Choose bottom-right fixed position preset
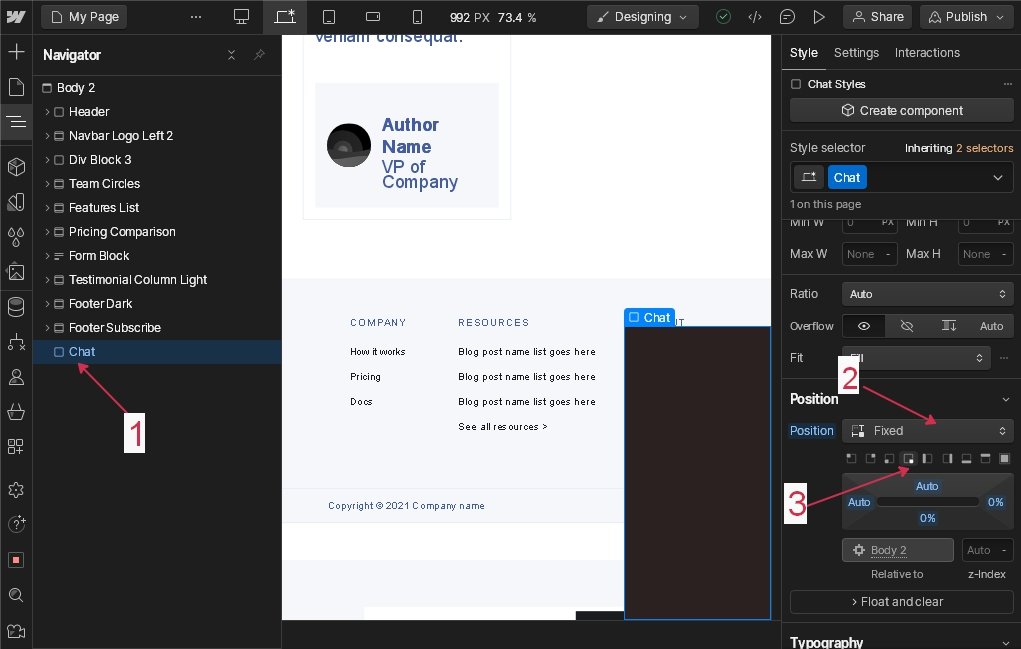The width and height of the screenshot is (1021, 649). tap(909, 458)
